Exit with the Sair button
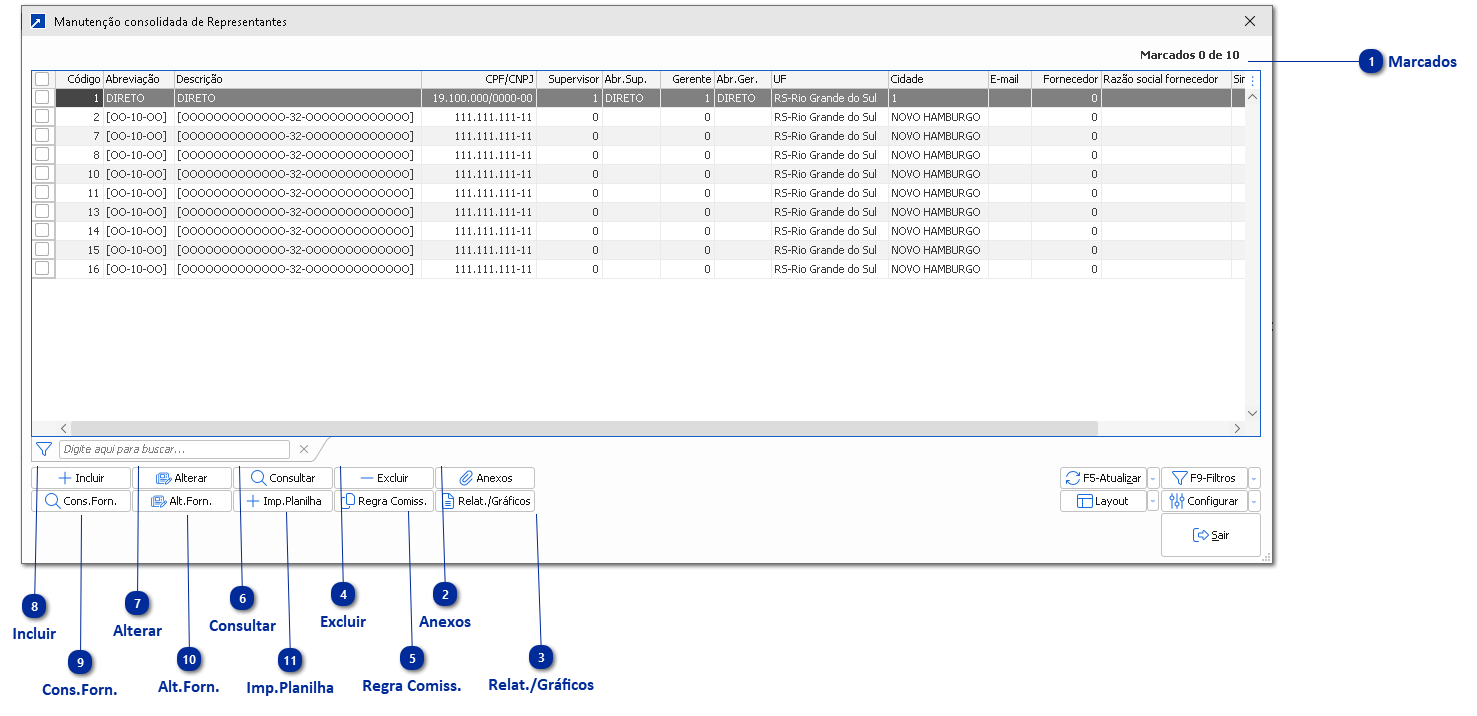Screen dimensions: 1477x716 (1211, 535)
